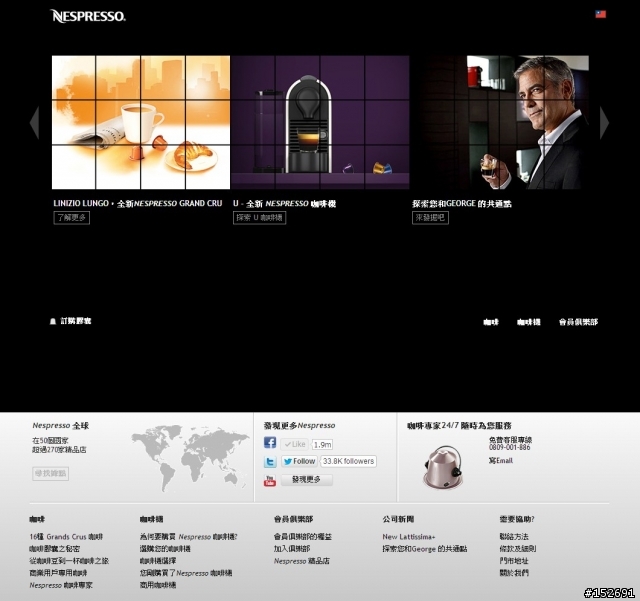Open the 咖啡機選擇 link
Viewport: 640px width, 601px height.
[x=158, y=561]
